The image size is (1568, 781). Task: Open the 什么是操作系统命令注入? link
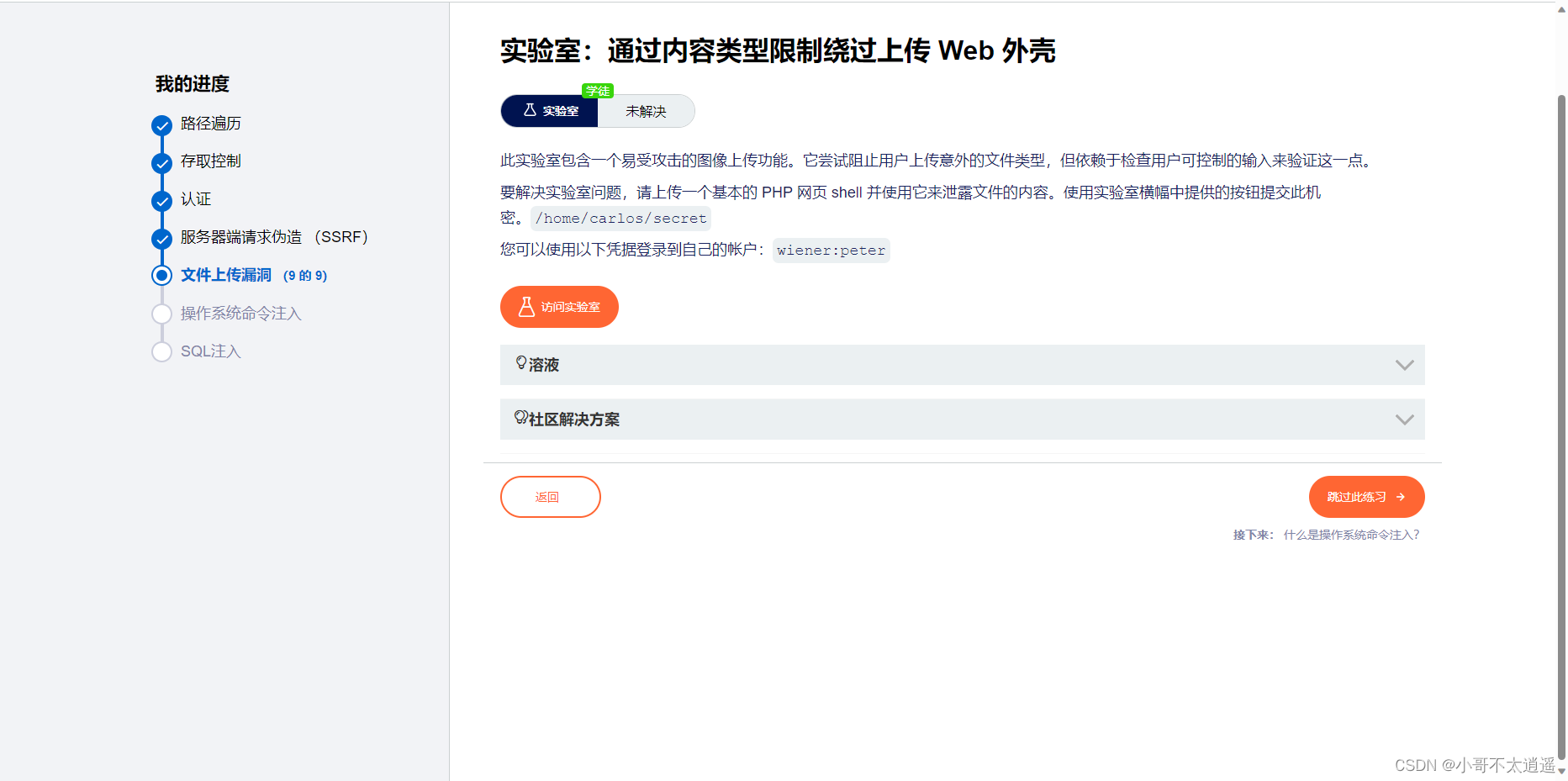tap(1351, 535)
